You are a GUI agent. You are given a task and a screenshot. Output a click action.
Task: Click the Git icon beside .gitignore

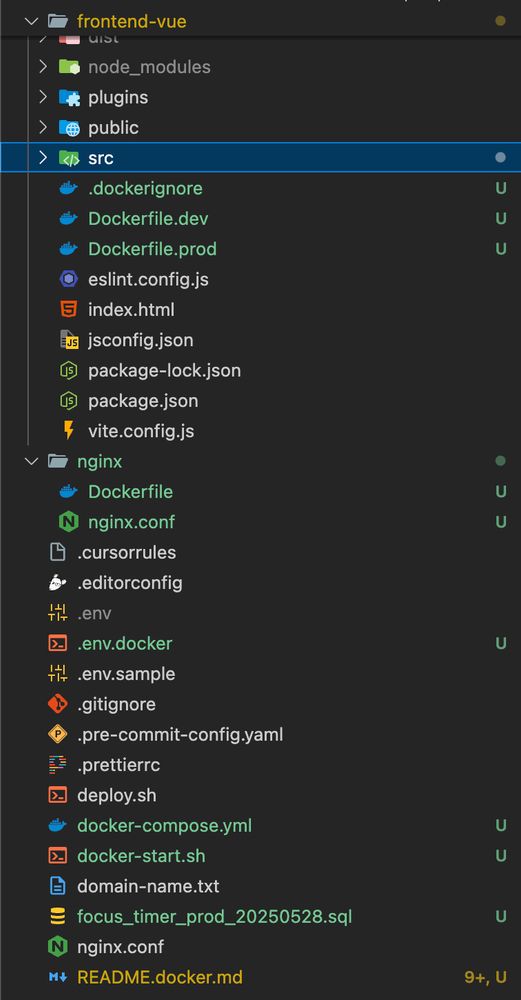57,704
